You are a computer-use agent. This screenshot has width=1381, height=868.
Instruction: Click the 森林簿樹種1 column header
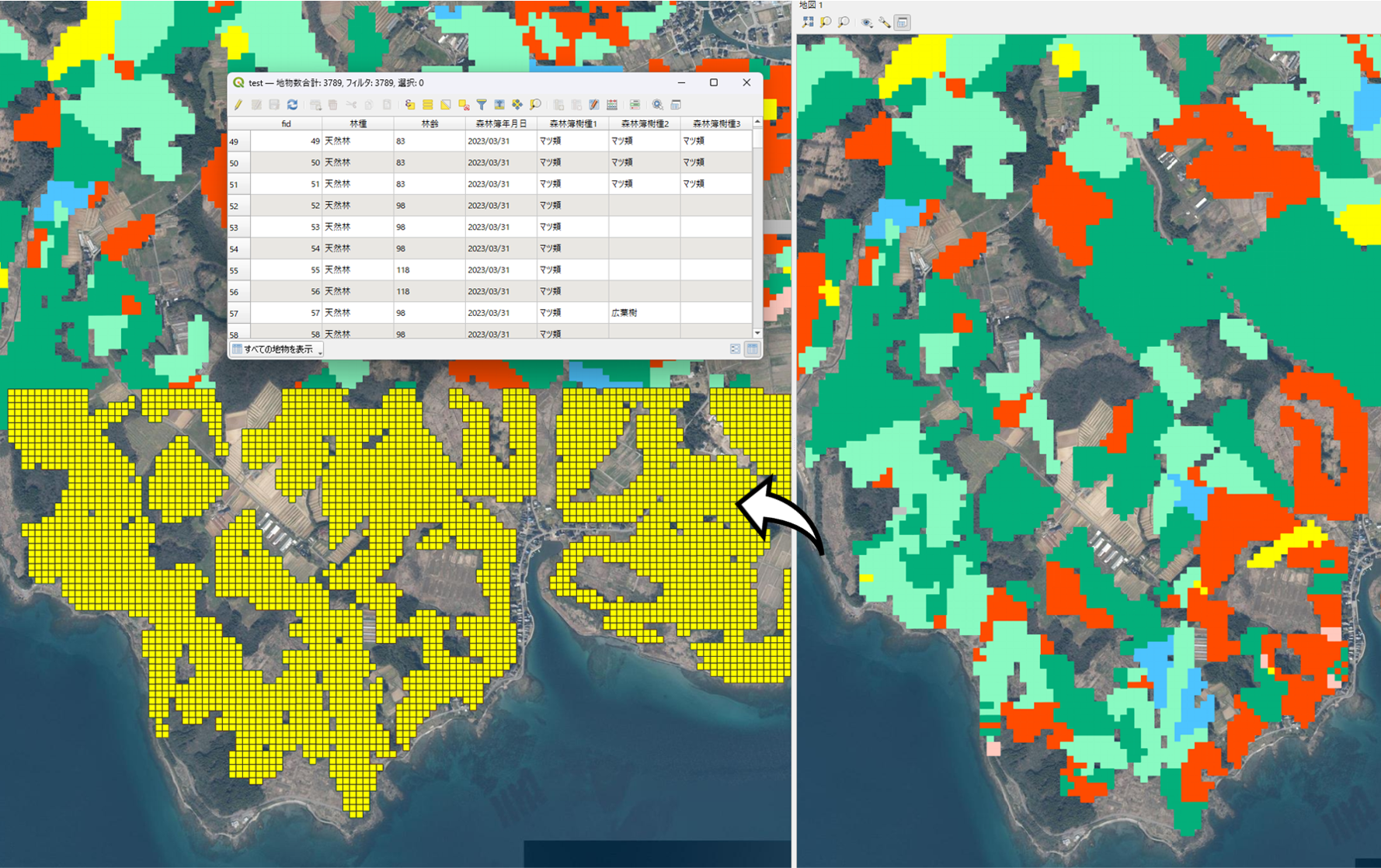coord(572,123)
